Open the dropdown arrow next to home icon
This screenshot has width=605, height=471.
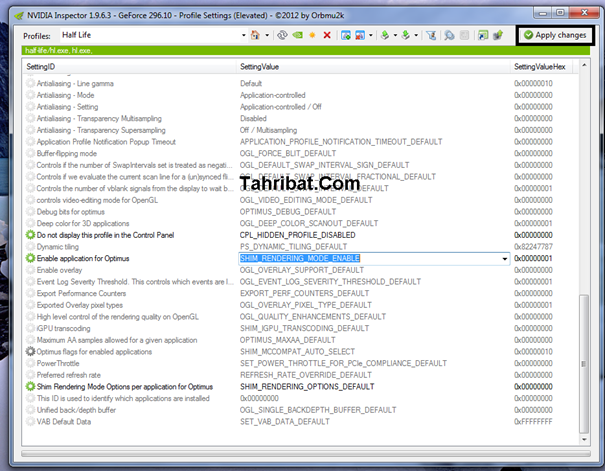(267, 35)
